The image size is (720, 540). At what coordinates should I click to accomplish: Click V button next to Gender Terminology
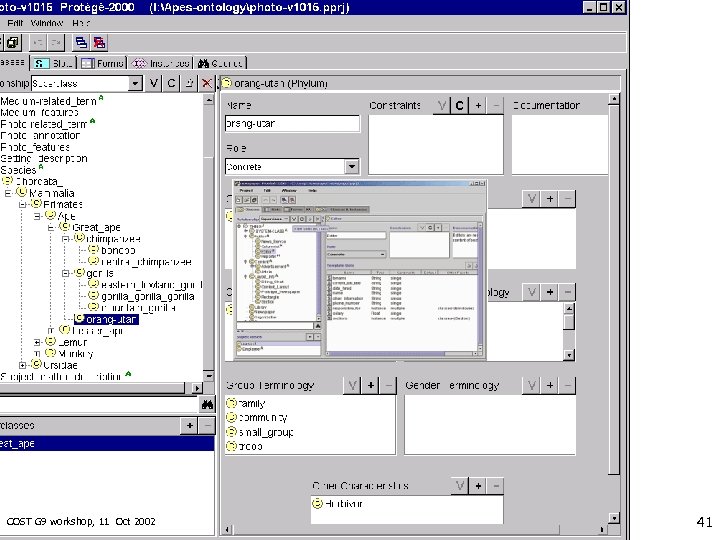tap(532, 385)
